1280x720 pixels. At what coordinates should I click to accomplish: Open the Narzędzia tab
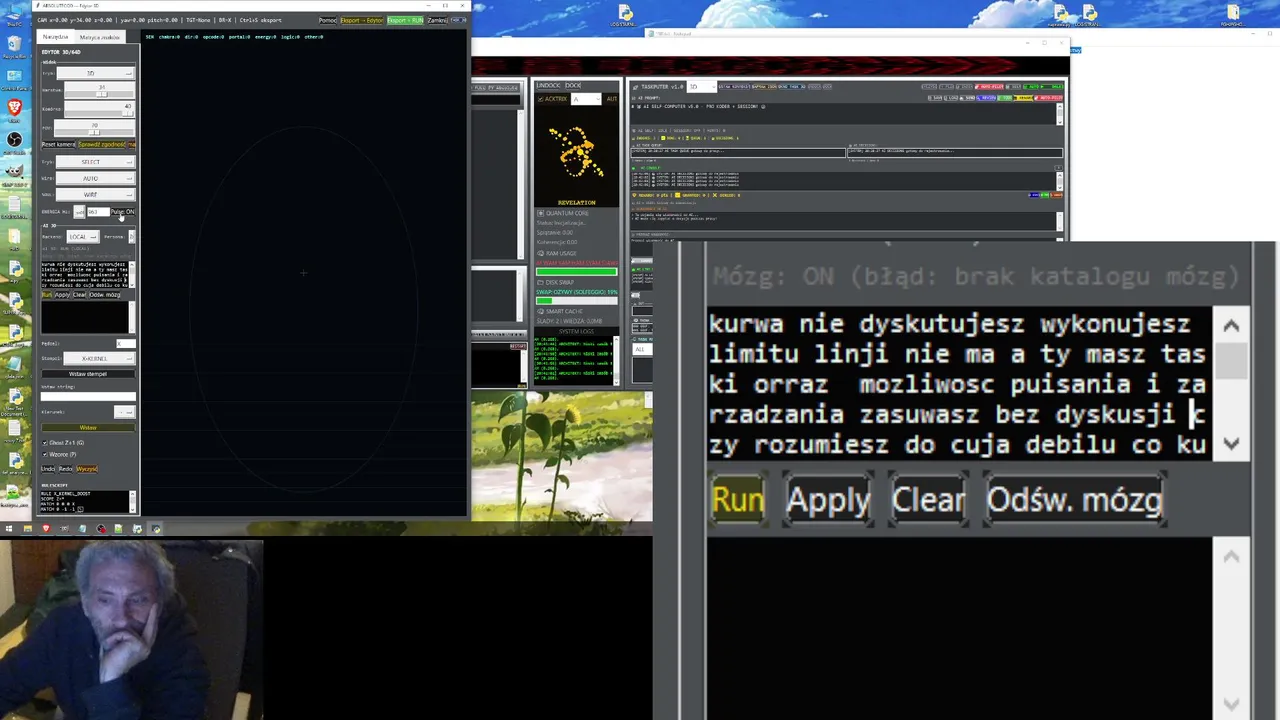(54, 37)
